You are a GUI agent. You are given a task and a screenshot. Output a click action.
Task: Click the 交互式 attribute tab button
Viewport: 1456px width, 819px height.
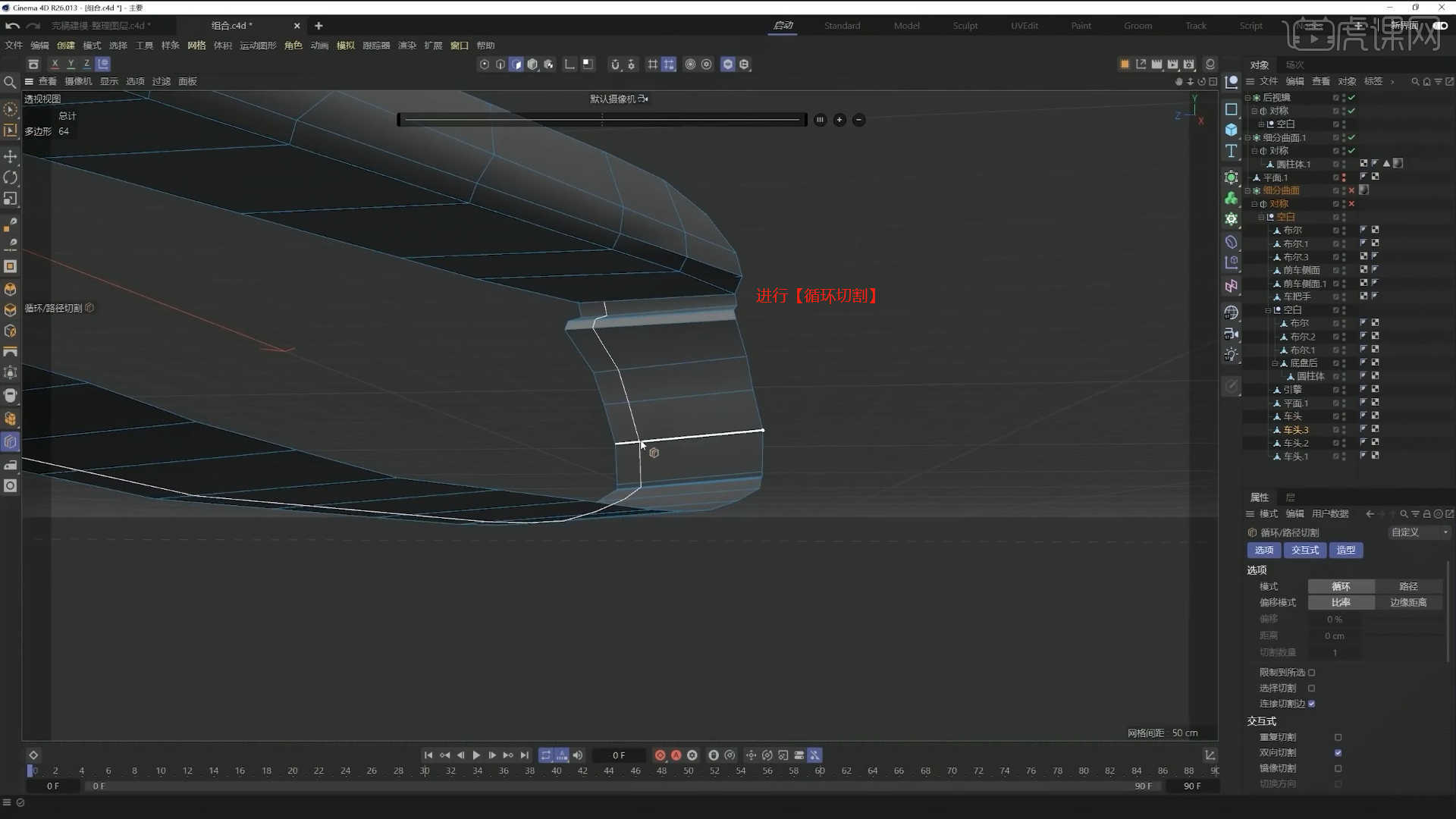pyautogui.click(x=1305, y=551)
